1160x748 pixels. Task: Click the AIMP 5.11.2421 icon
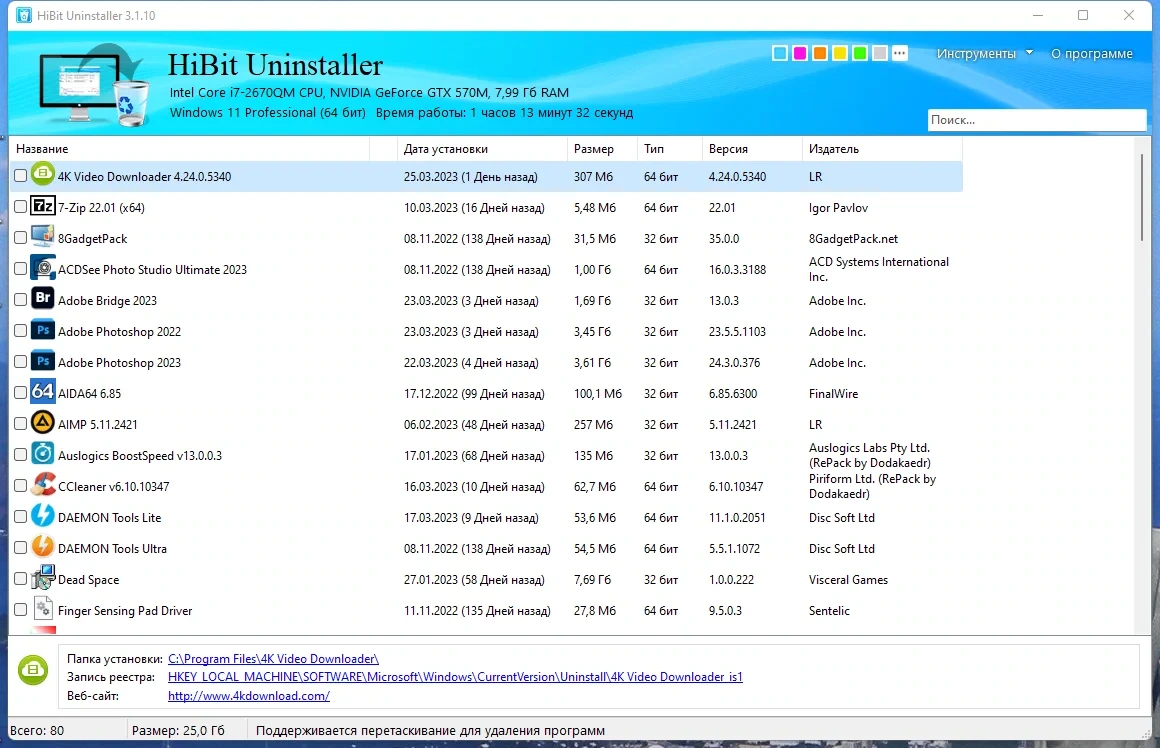[x=43, y=423]
